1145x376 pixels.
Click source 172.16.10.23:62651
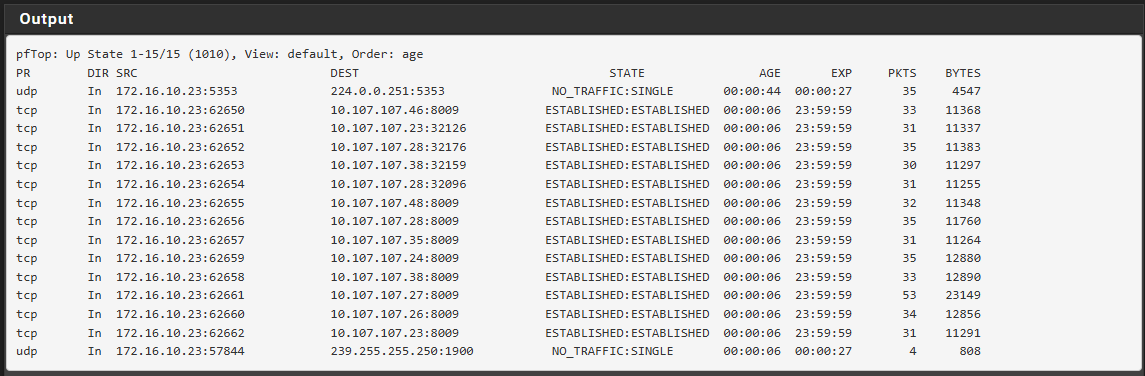click(180, 128)
